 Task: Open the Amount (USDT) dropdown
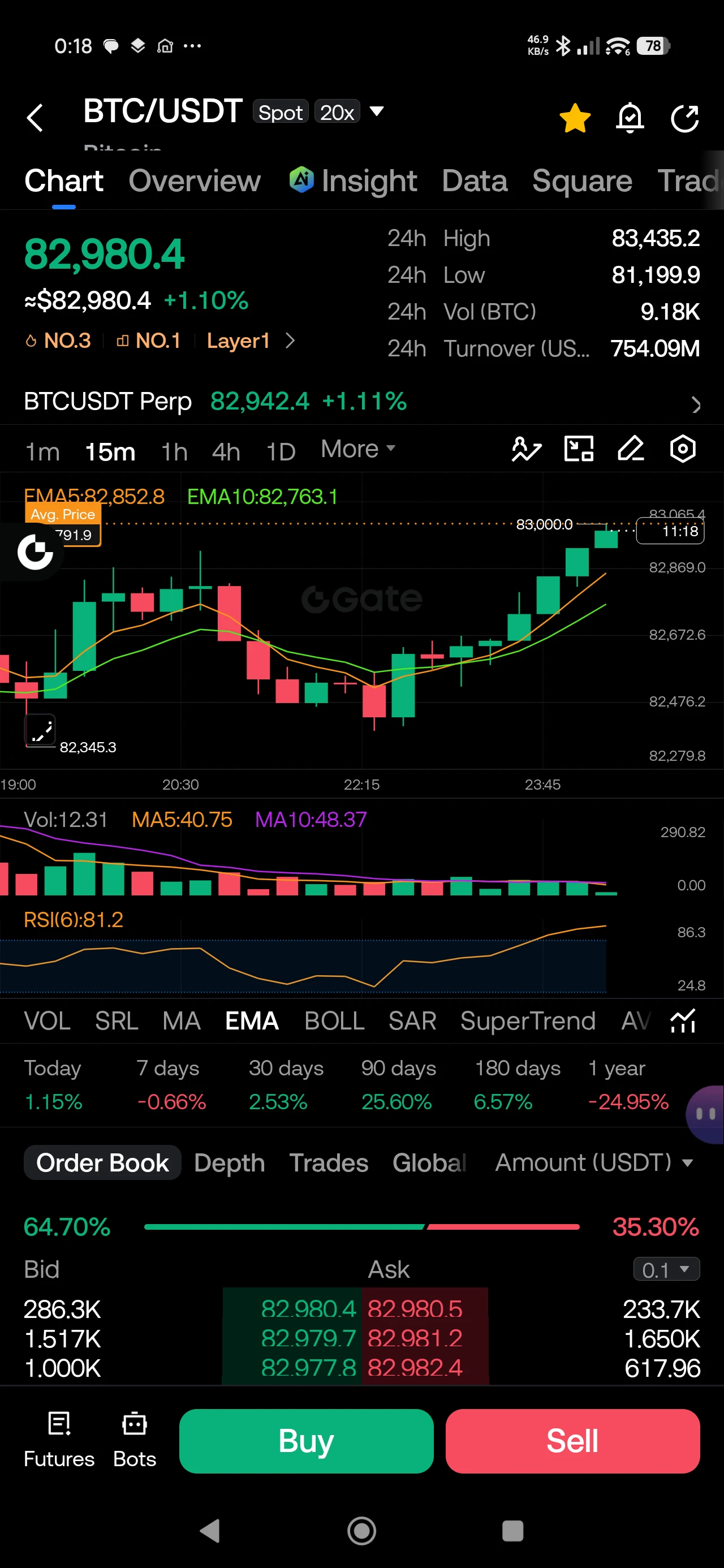[x=594, y=1162]
